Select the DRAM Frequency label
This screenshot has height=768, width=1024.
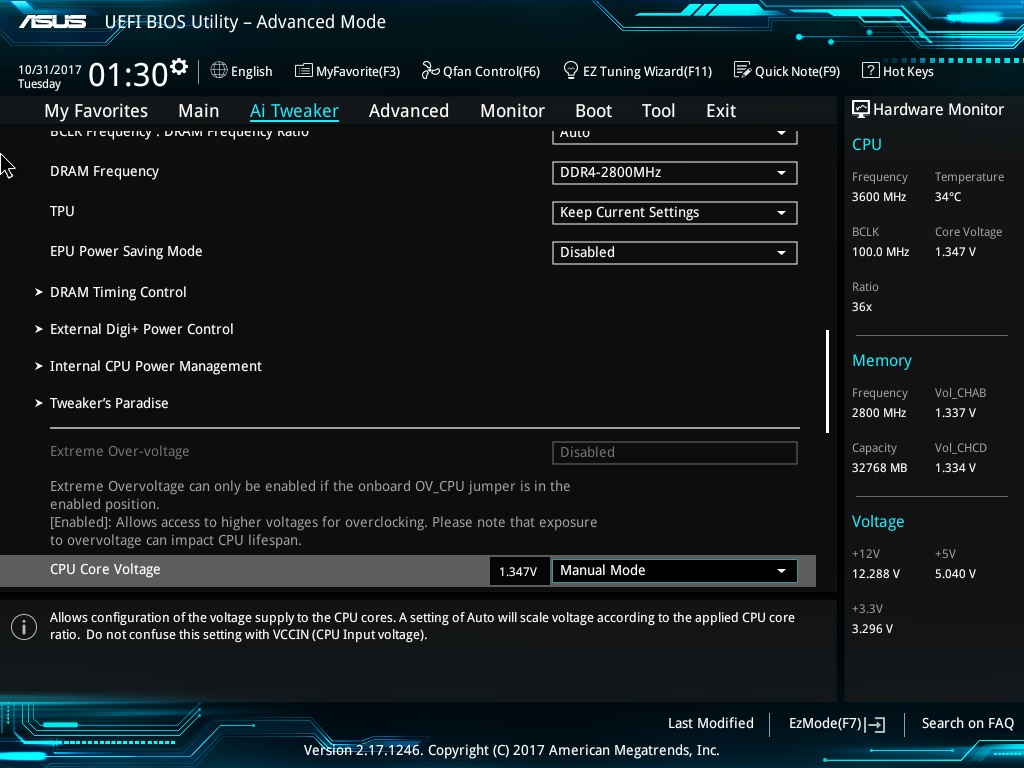[104, 171]
